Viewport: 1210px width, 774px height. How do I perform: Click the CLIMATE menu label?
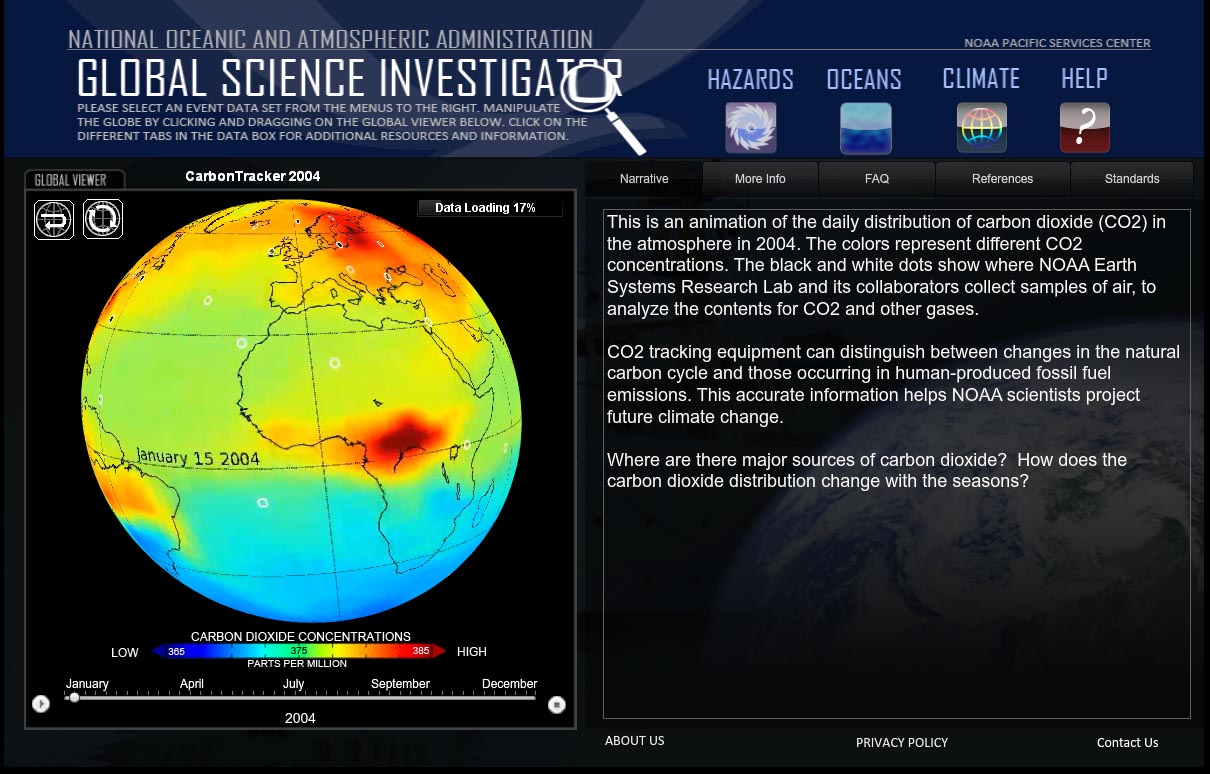point(981,79)
